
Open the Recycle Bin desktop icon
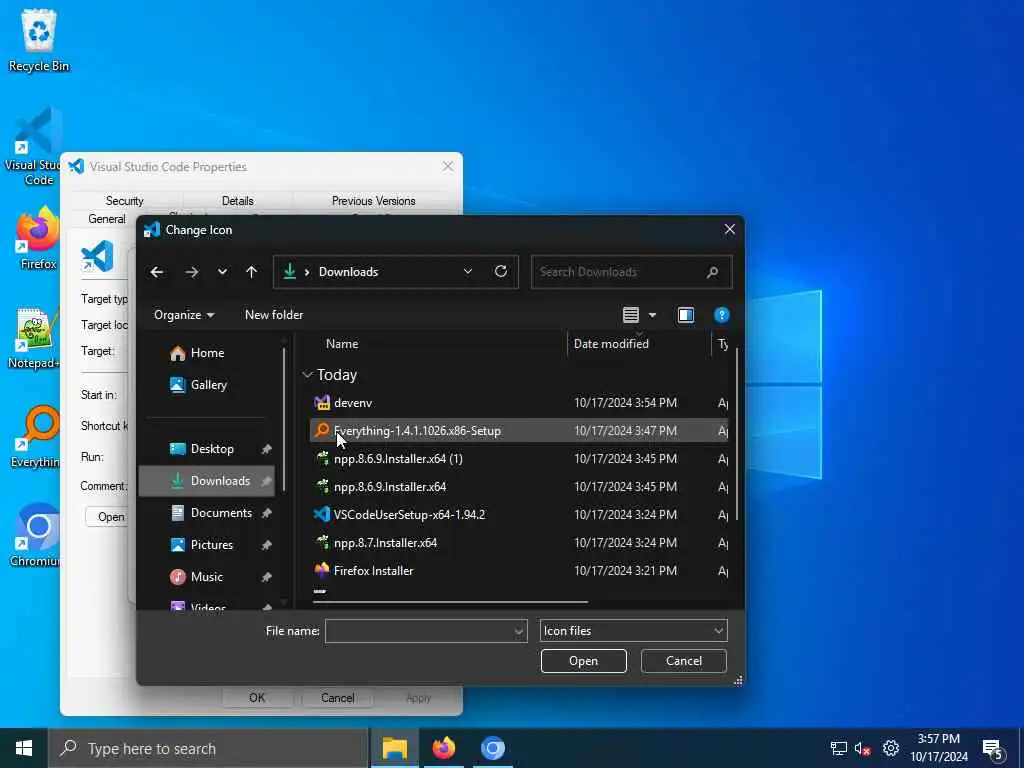click(39, 40)
